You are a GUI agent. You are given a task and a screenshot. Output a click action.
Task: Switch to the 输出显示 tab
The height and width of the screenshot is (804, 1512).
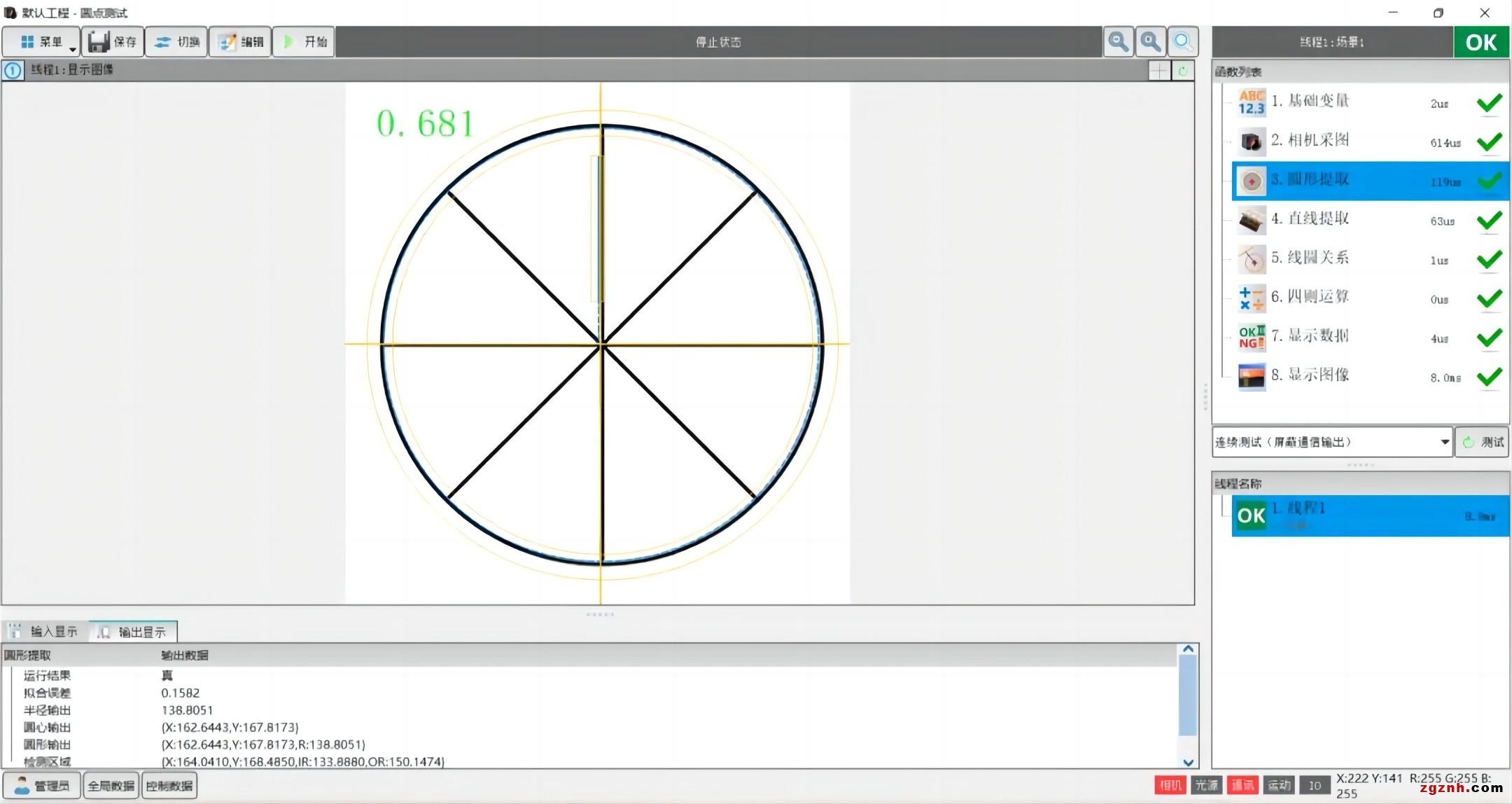click(134, 632)
